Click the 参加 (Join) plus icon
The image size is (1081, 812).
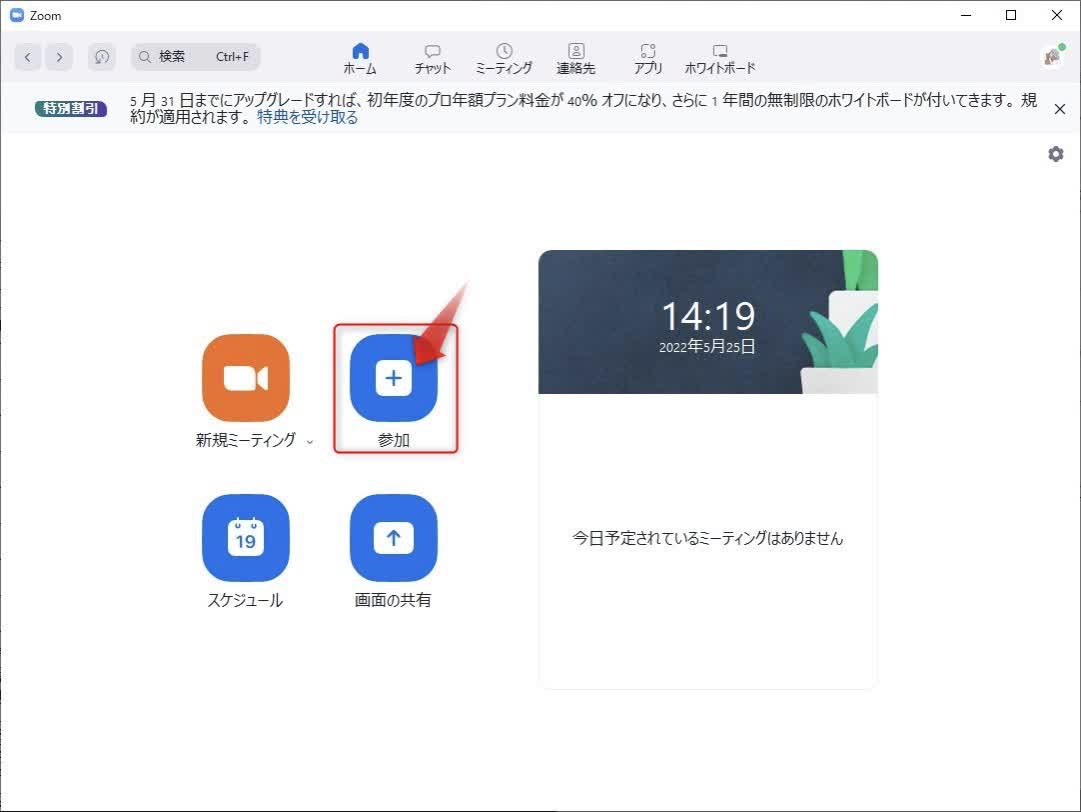394,378
